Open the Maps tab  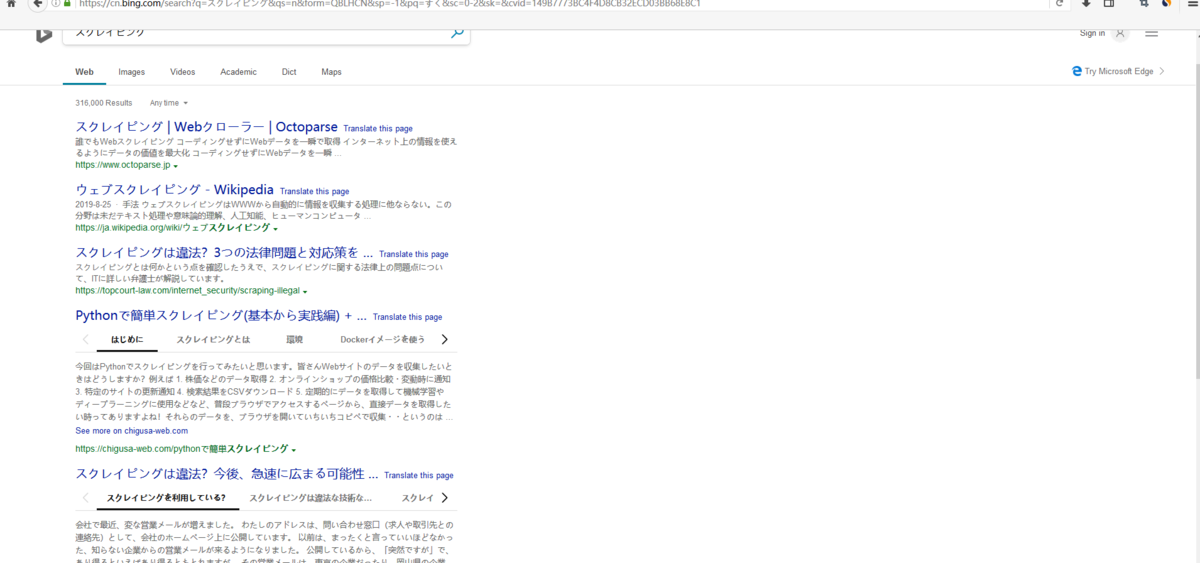(331, 72)
